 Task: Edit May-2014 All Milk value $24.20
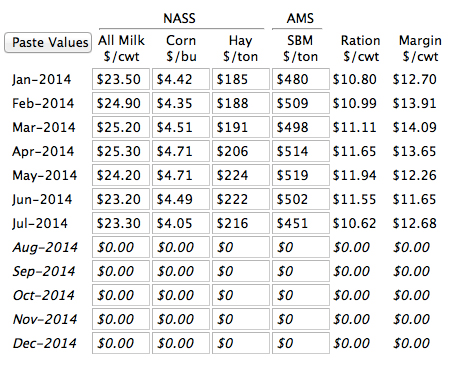pyautogui.click(x=121, y=175)
